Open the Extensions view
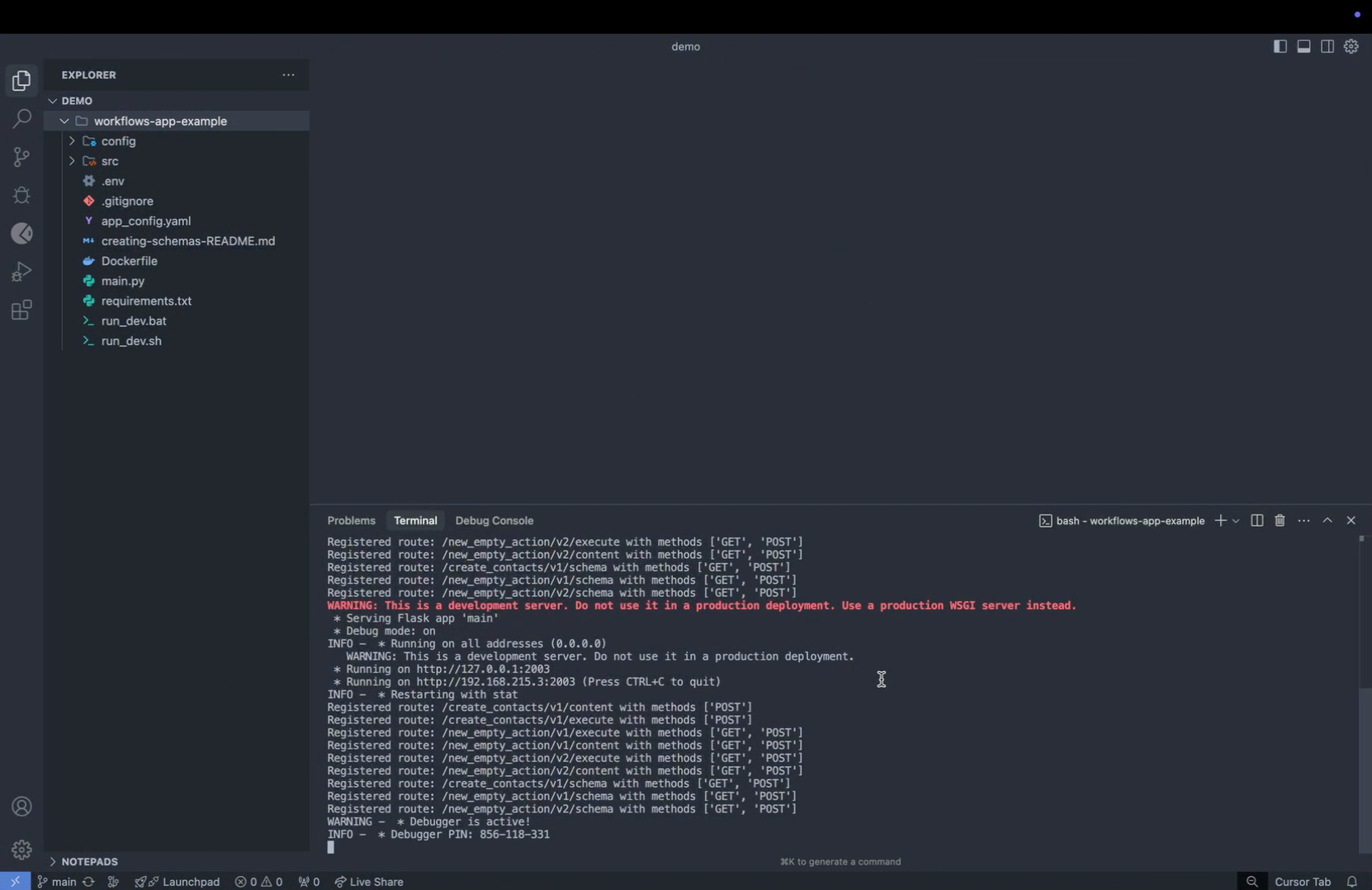The width and height of the screenshot is (1372, 890). (x=21, y=310)
